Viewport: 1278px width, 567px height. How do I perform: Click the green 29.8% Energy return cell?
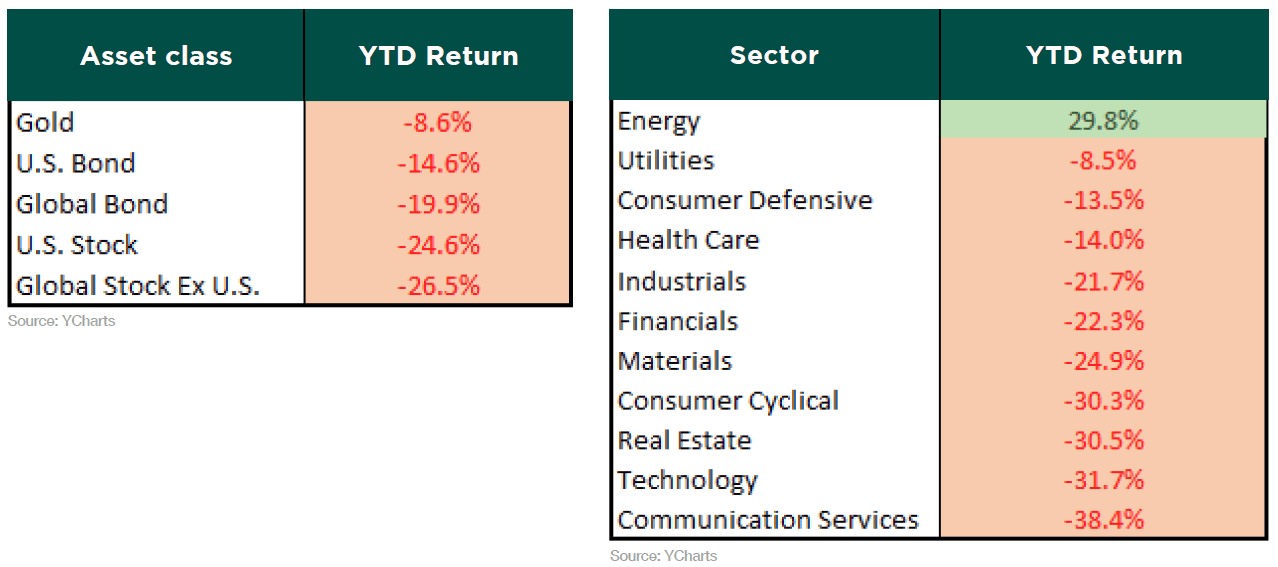tap(1104, 121)
